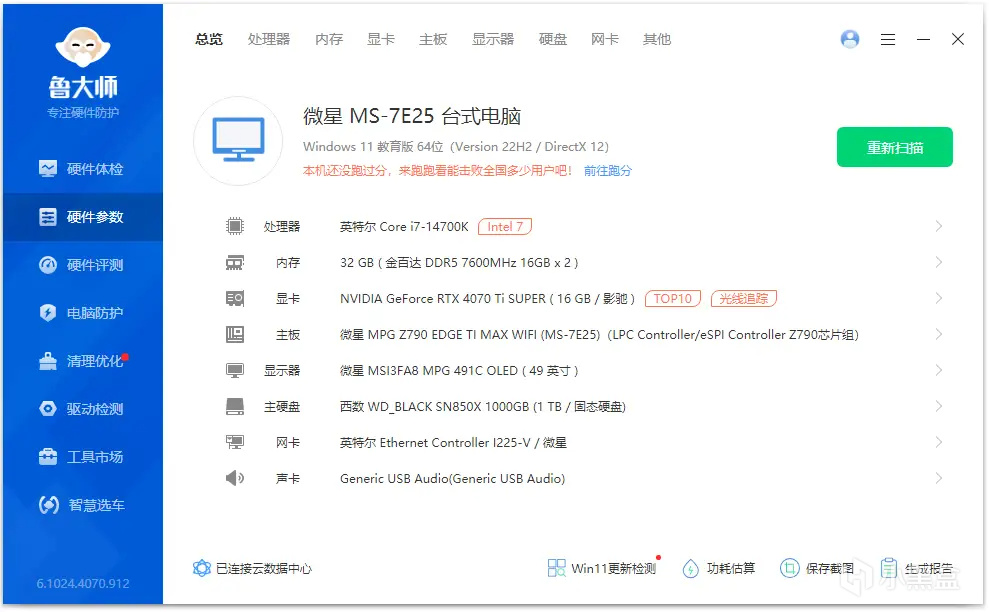The width and height of the screenshot is (989, 612).
Task: Click the display monitor row icon
Action: [235, 370]
